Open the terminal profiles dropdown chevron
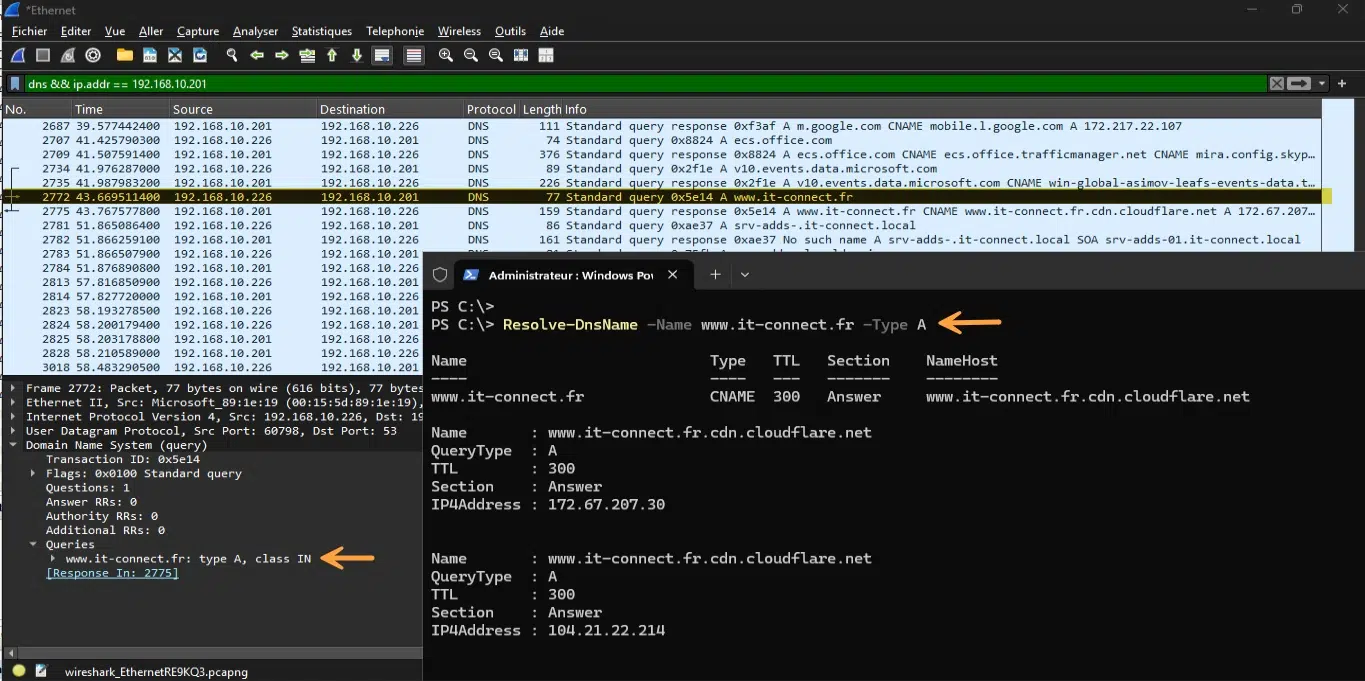Screen dimensions: 1365x681 click(x=745, y=274)
